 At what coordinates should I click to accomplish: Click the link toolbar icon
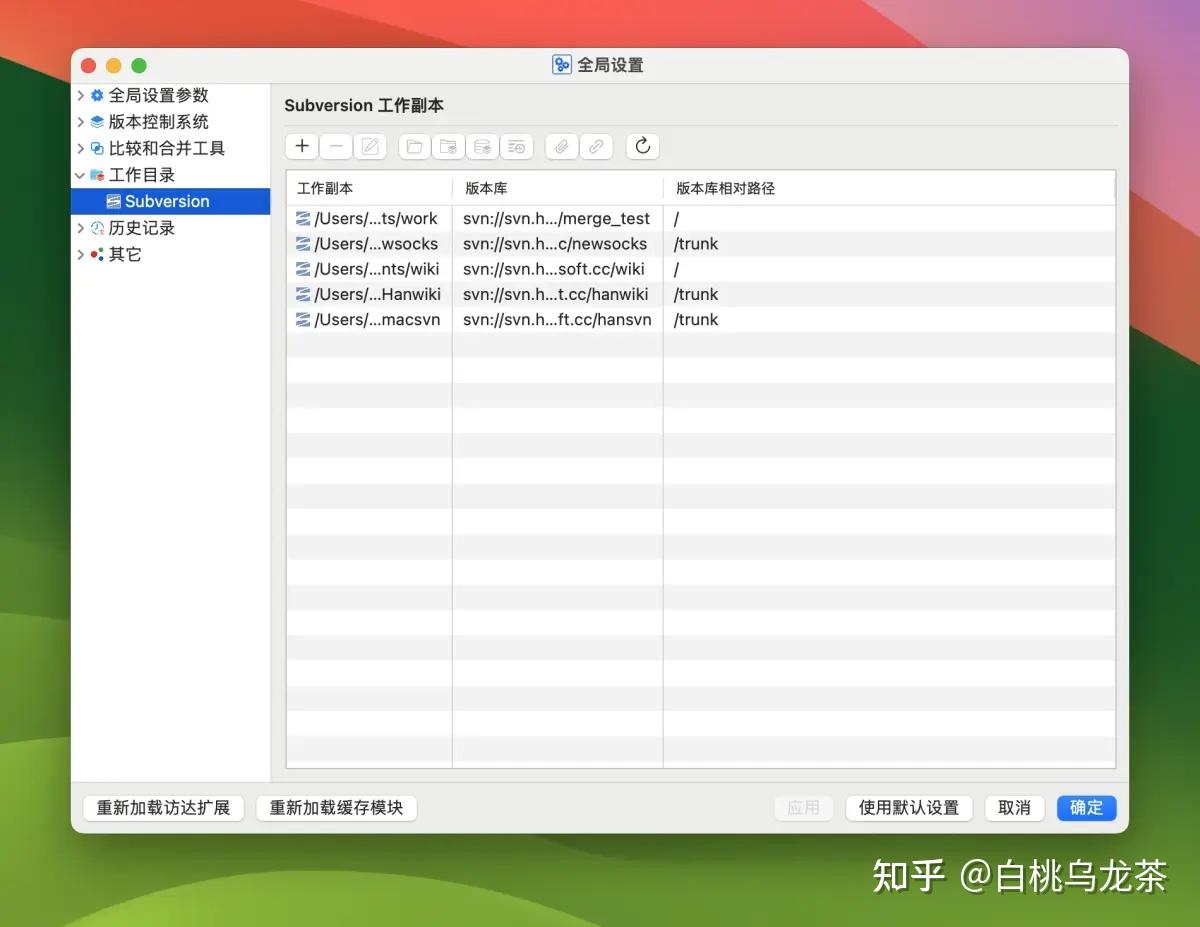tap(596, 146)
